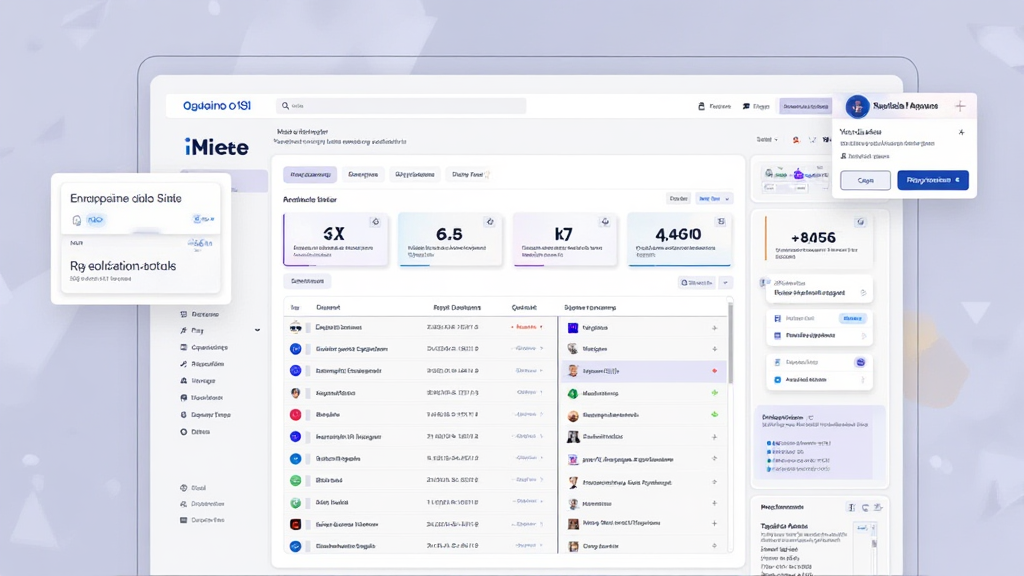Click the profile avatar in the top-right popup
1024x576 pixels.
857,107
